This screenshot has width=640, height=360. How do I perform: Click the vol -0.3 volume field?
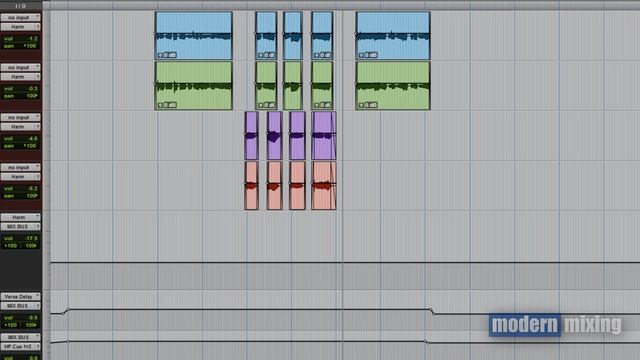coord(20,89)
